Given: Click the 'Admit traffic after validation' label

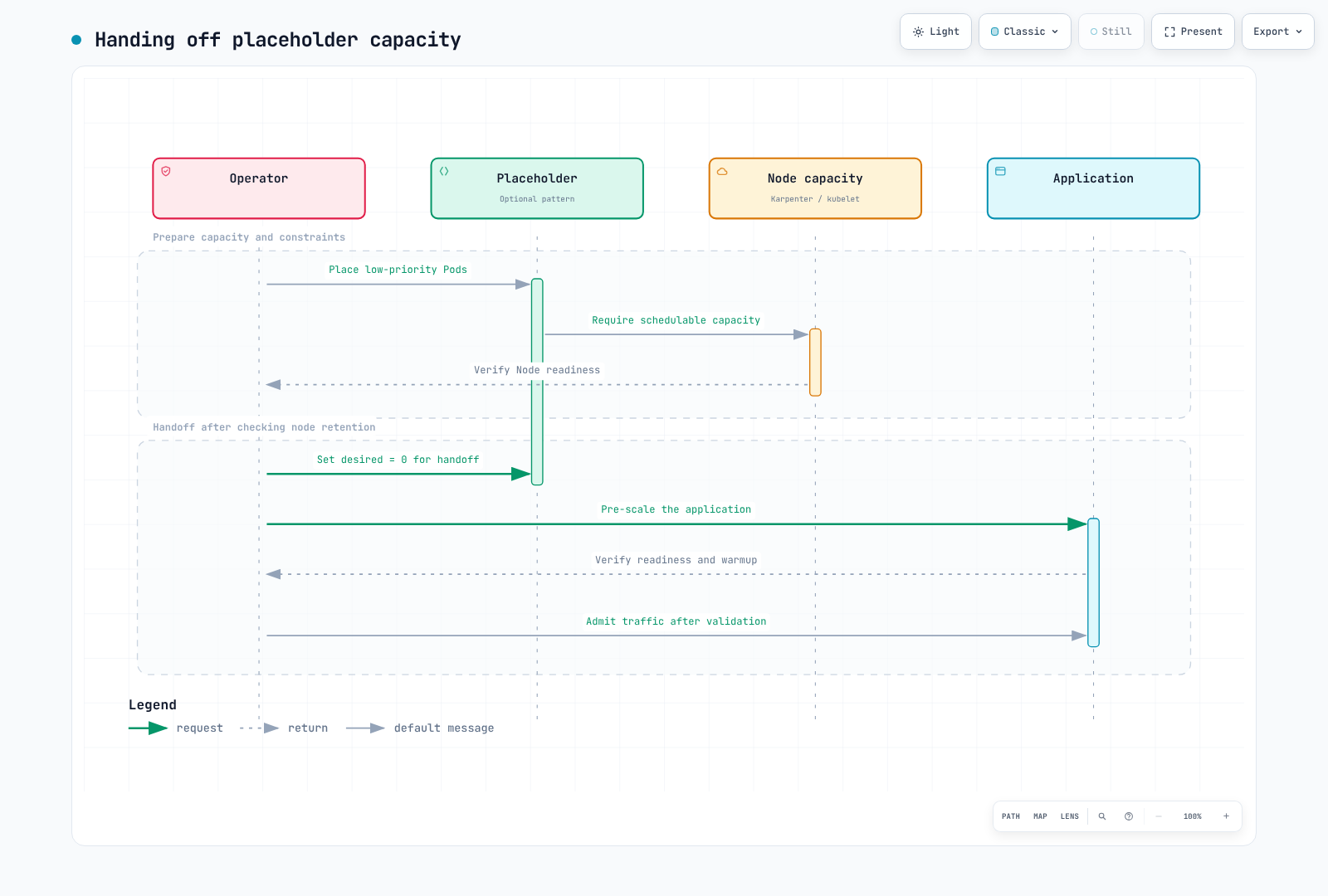Looking at the screenshot, I should tap(676, 621).
